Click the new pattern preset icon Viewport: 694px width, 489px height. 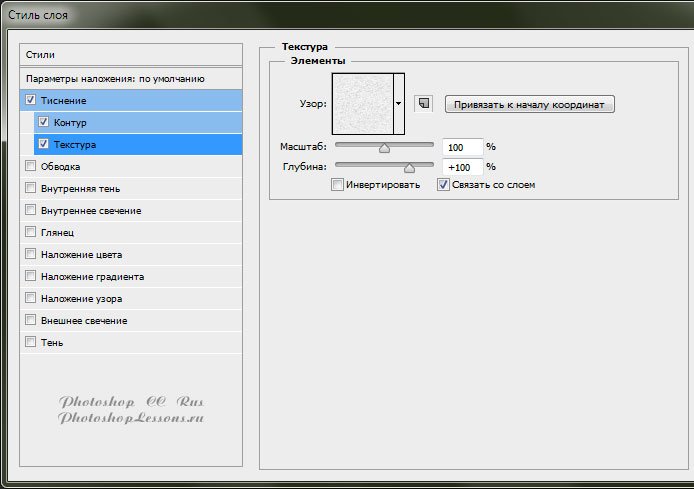pos(423,103)
